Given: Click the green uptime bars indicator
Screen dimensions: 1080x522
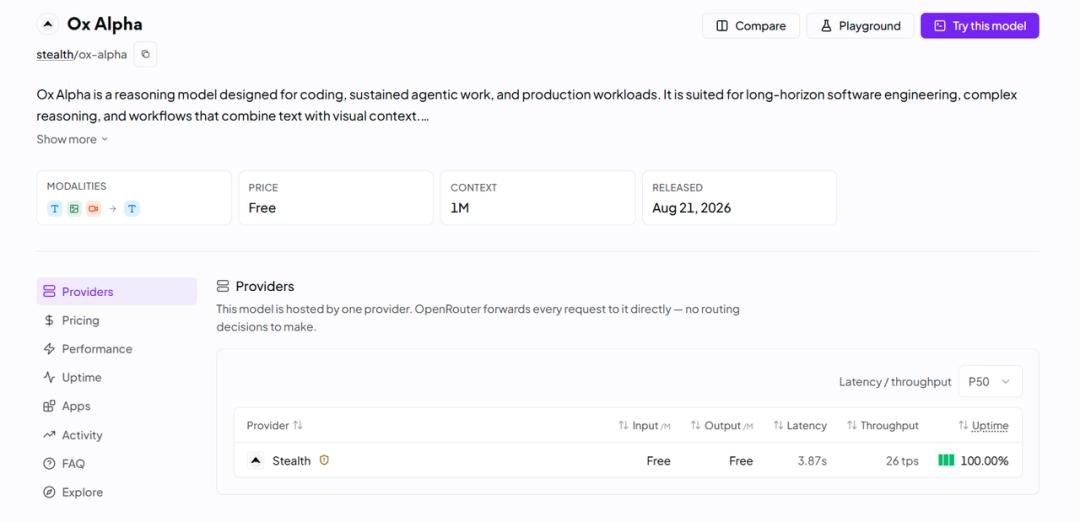Looking at the screenshot, I should click(x=946, y=460).
